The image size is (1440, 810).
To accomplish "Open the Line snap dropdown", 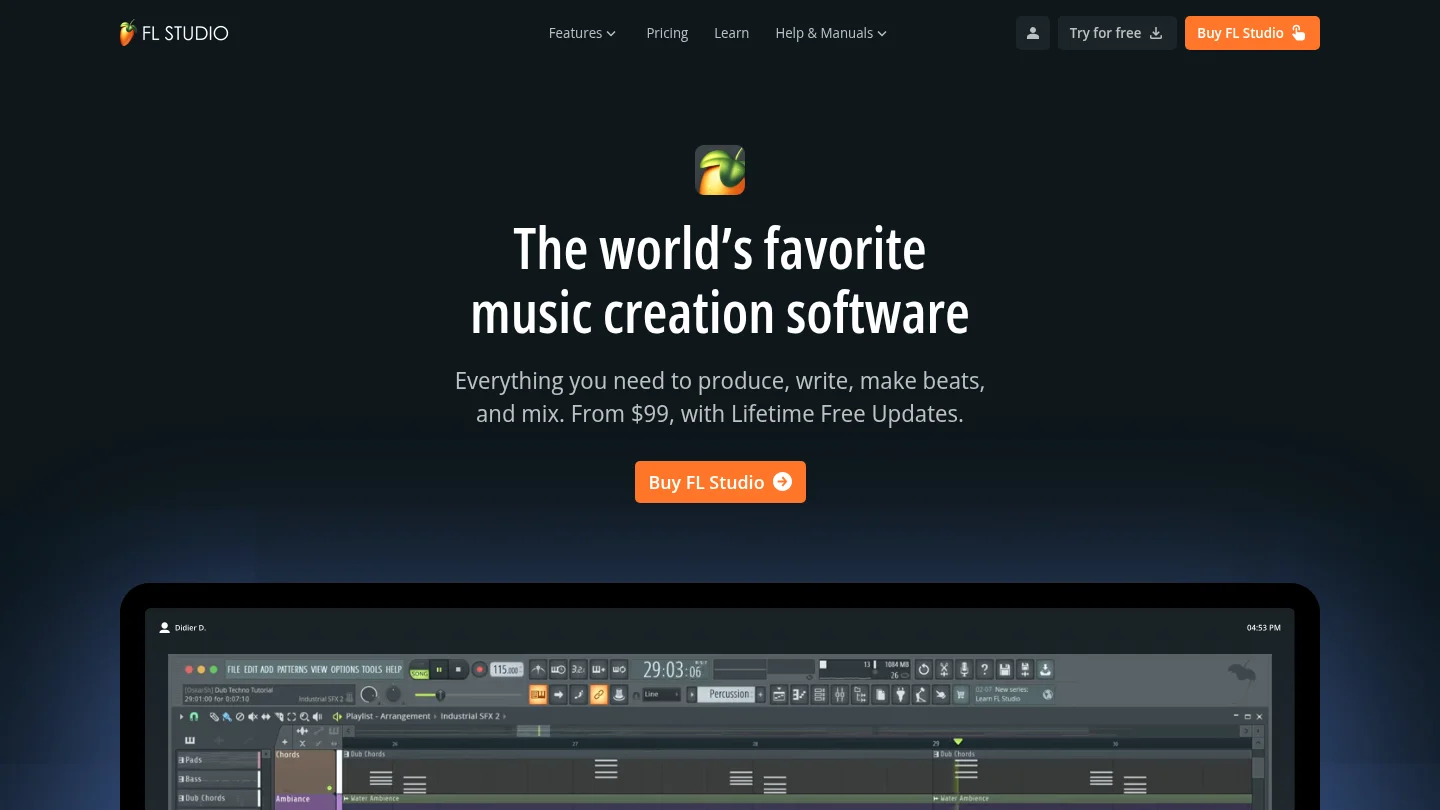I will (x=662, y=694).
